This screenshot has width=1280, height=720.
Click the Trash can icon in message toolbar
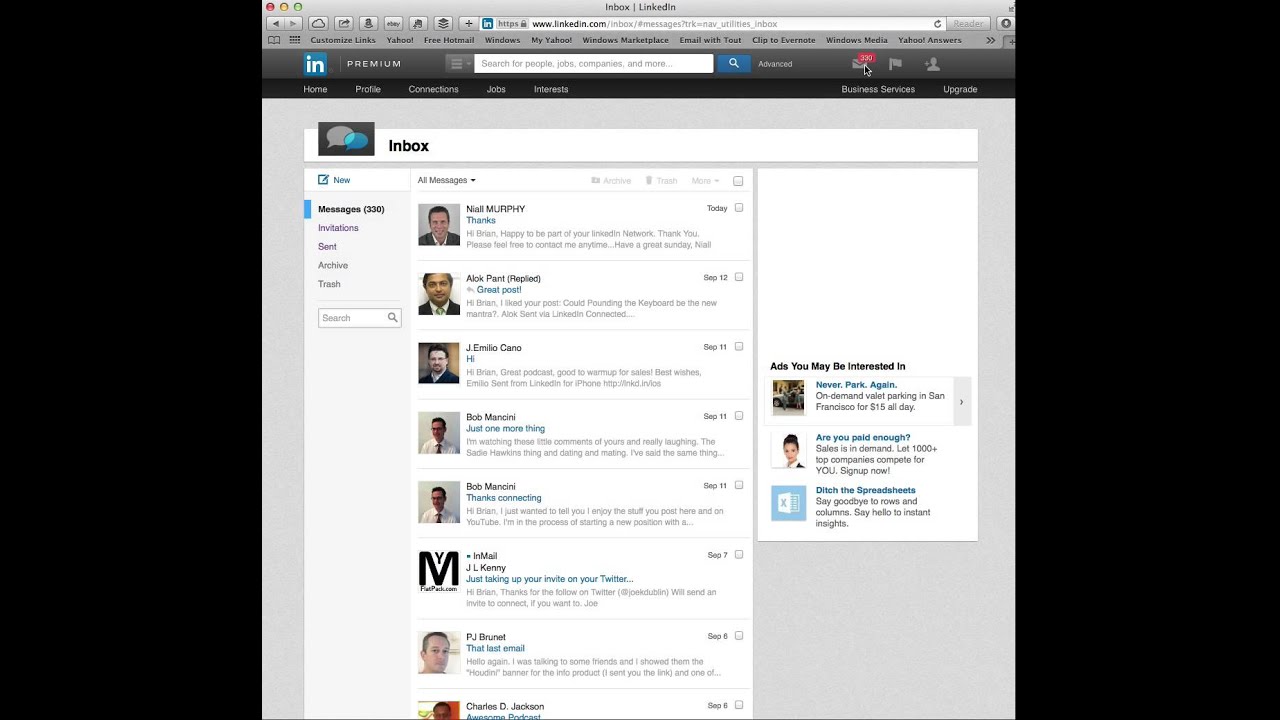pyautogui.click(x=648, y=181)
